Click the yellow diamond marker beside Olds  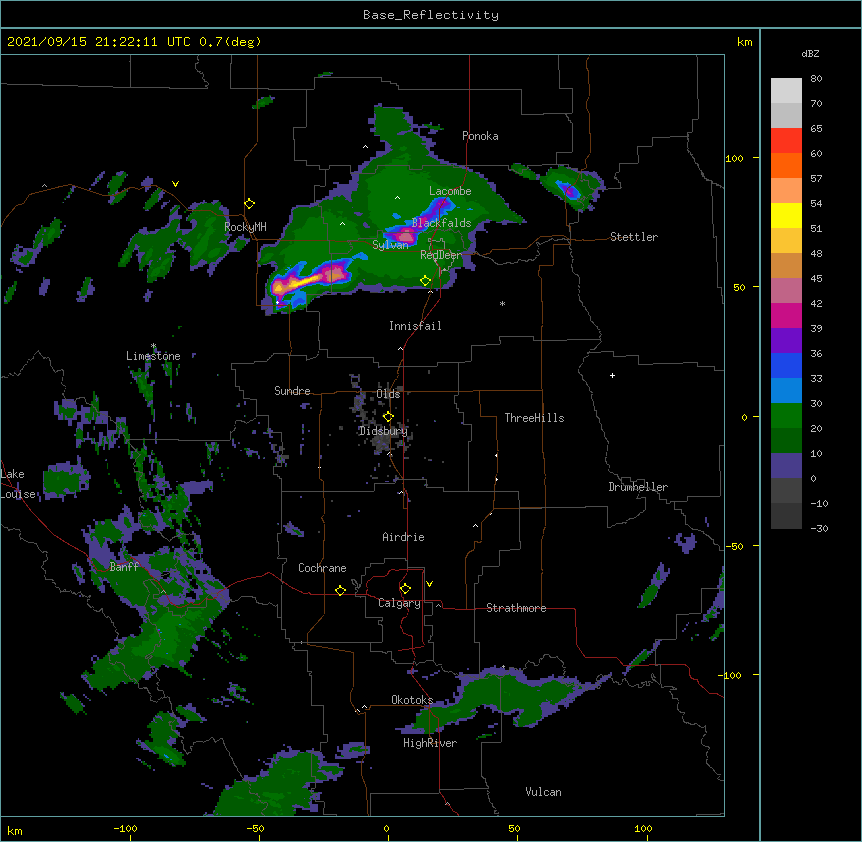click(388, 417)
